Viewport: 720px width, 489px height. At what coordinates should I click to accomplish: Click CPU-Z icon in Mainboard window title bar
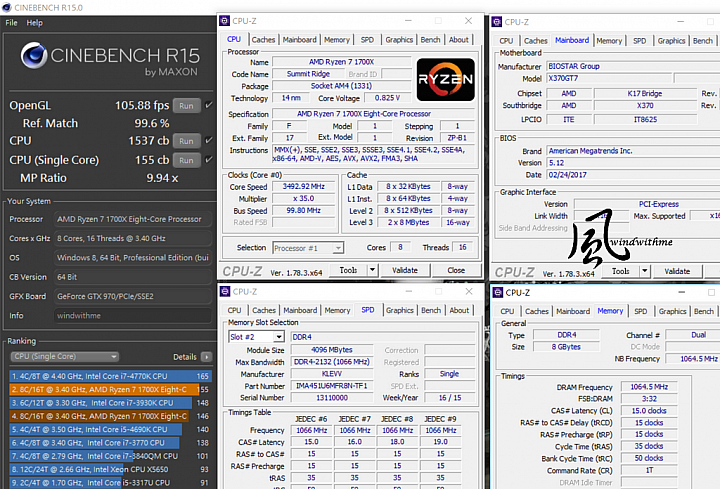tap(497, 22)
